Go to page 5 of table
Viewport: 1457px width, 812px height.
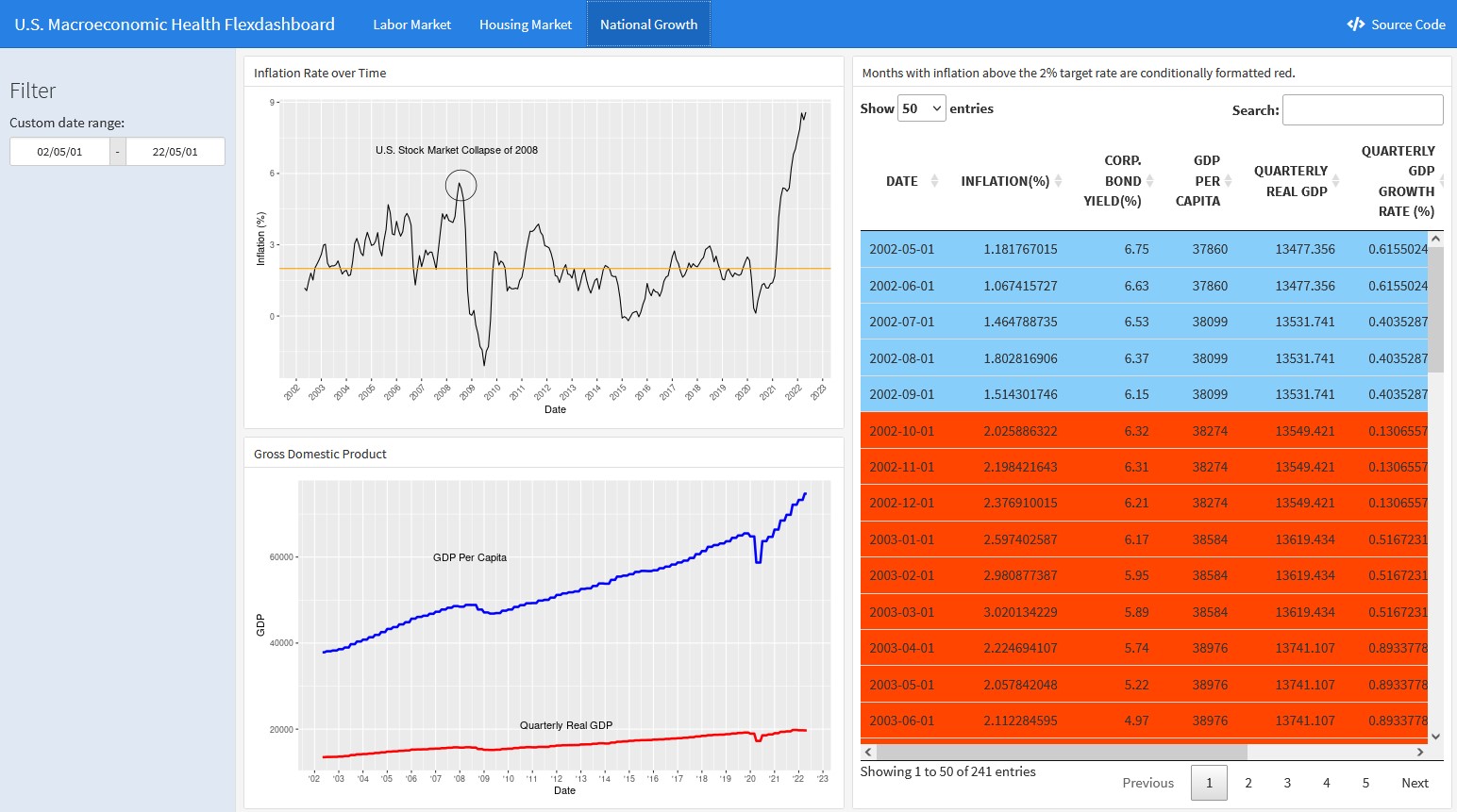tap(1365, 783)
